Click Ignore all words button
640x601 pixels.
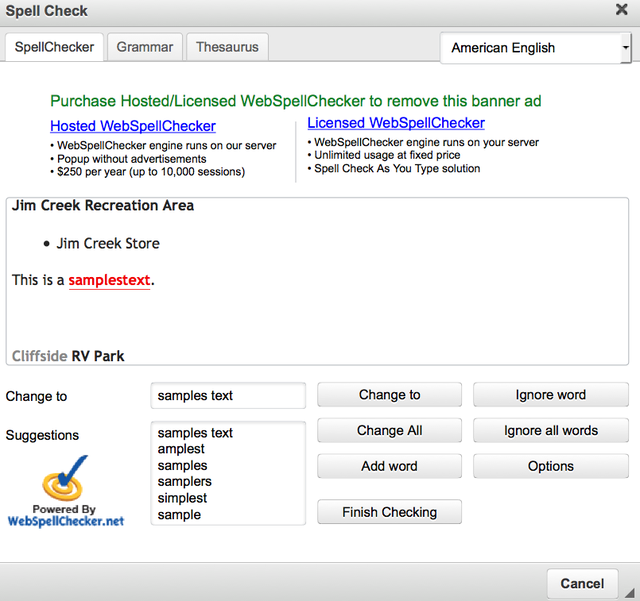pyautogui.click(x=550, y=431)
